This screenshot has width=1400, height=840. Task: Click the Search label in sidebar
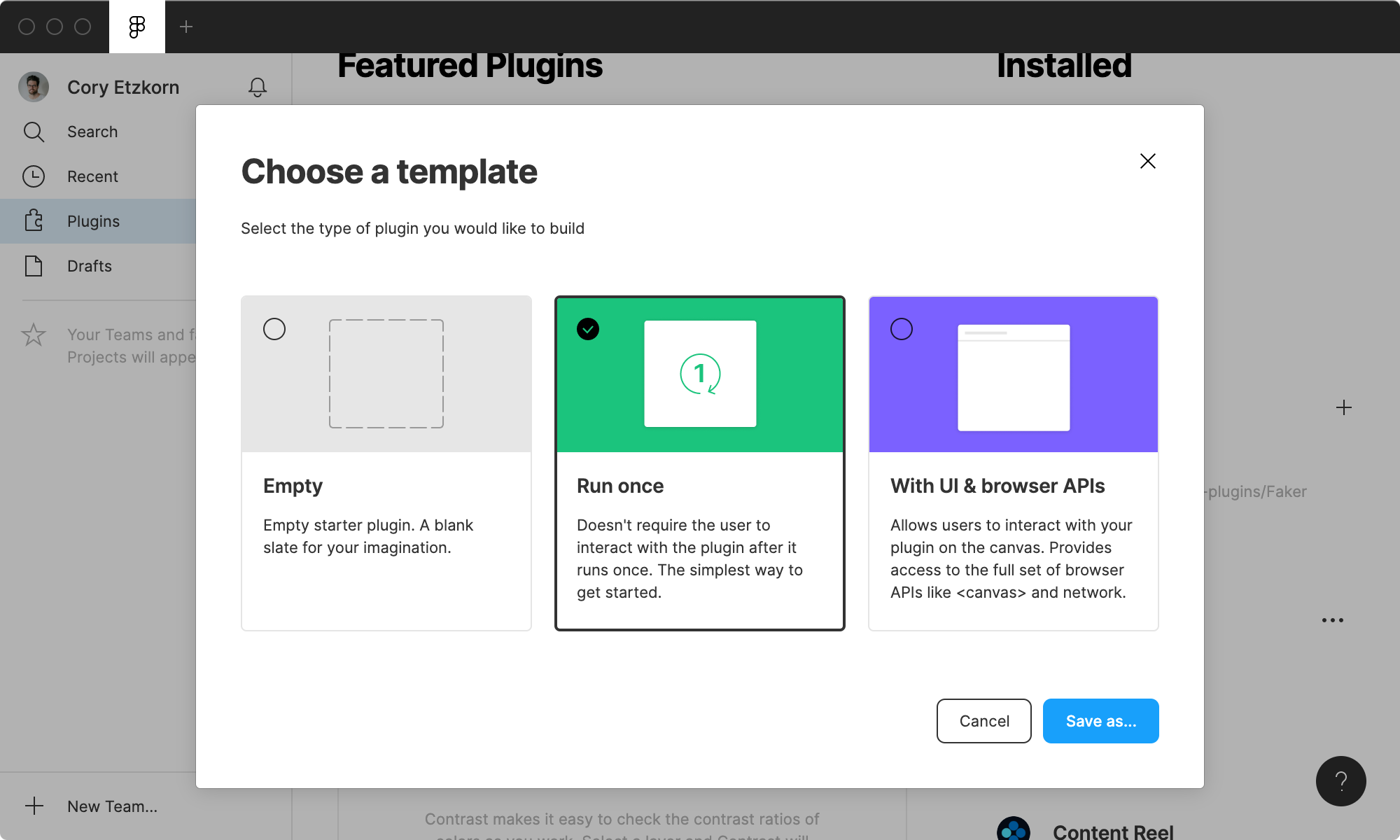click(x=92, y=132)
